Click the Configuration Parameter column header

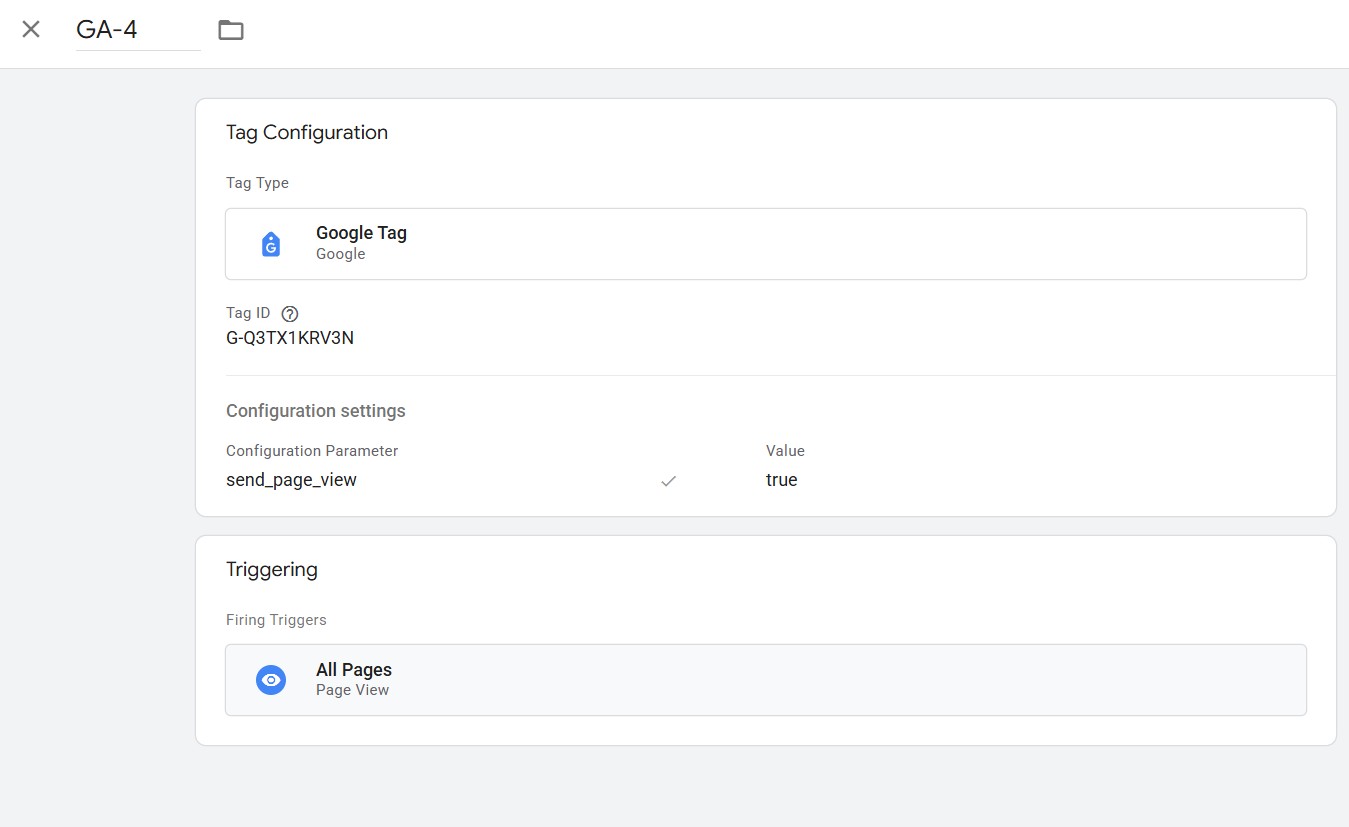(312, 451)
